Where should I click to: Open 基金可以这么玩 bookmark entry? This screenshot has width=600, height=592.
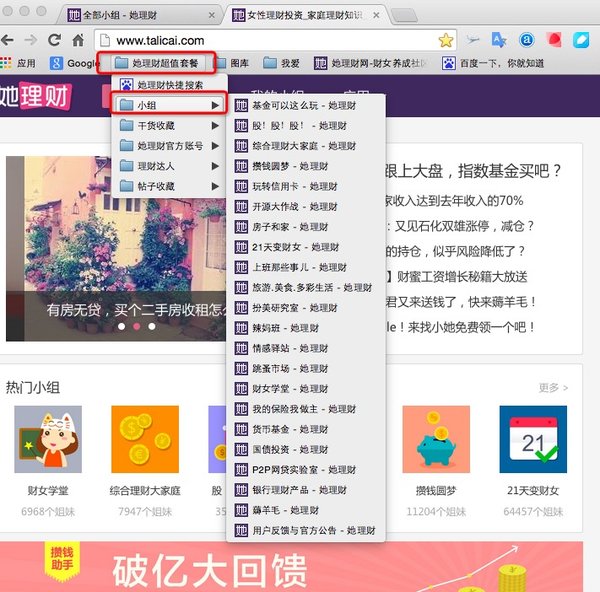click(305, 105)
